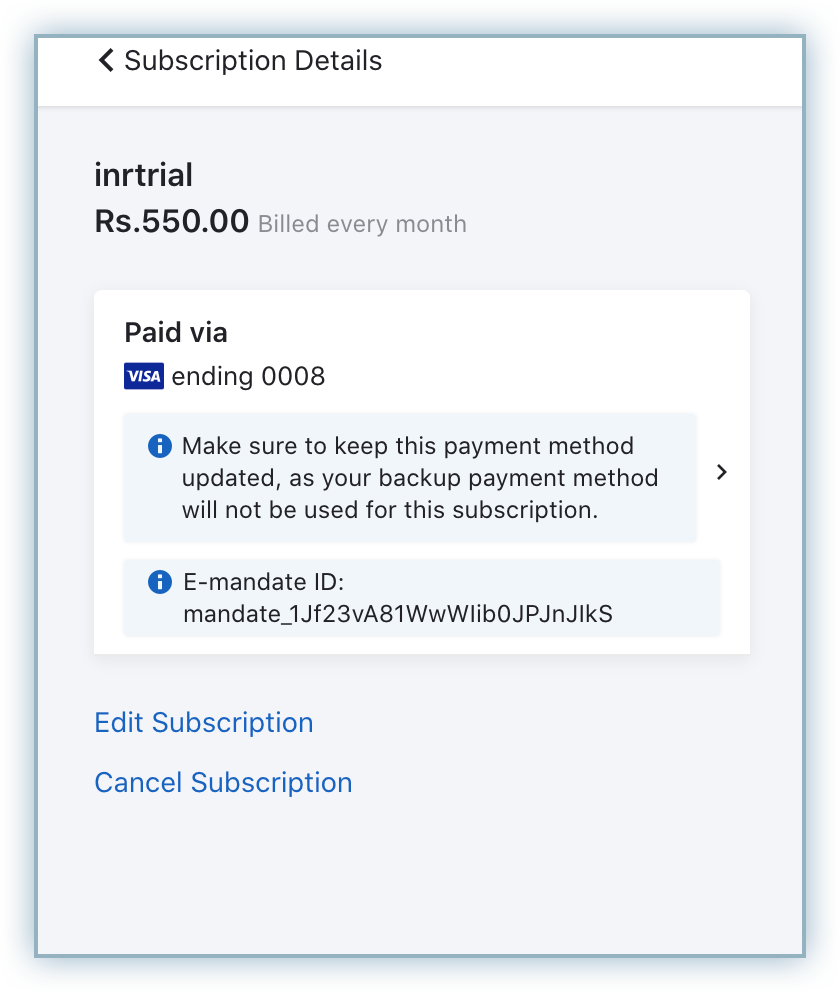Click the inrtrial plan name

point(143,176)
